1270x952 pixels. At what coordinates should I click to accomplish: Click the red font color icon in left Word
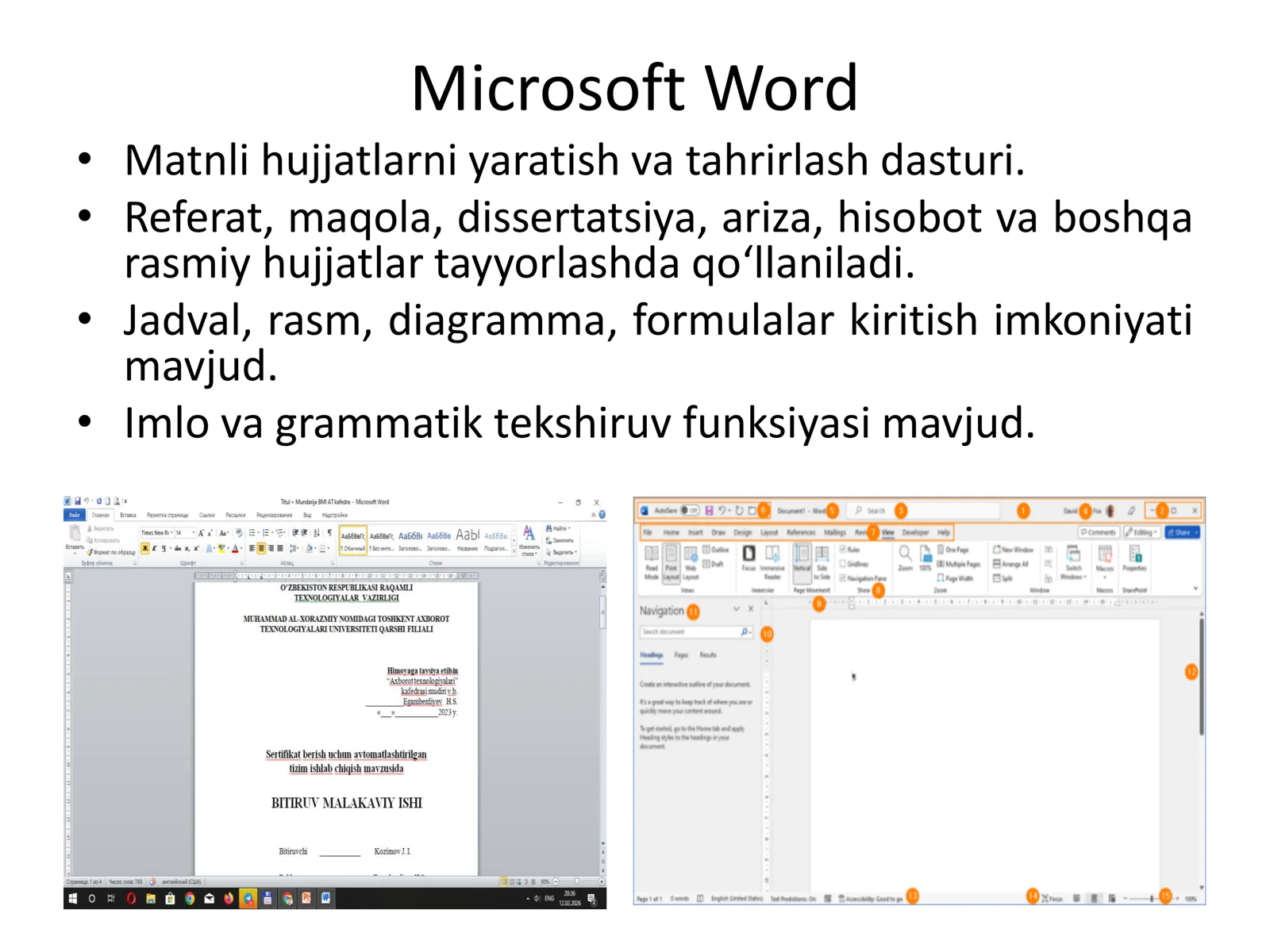click(235, 548)
